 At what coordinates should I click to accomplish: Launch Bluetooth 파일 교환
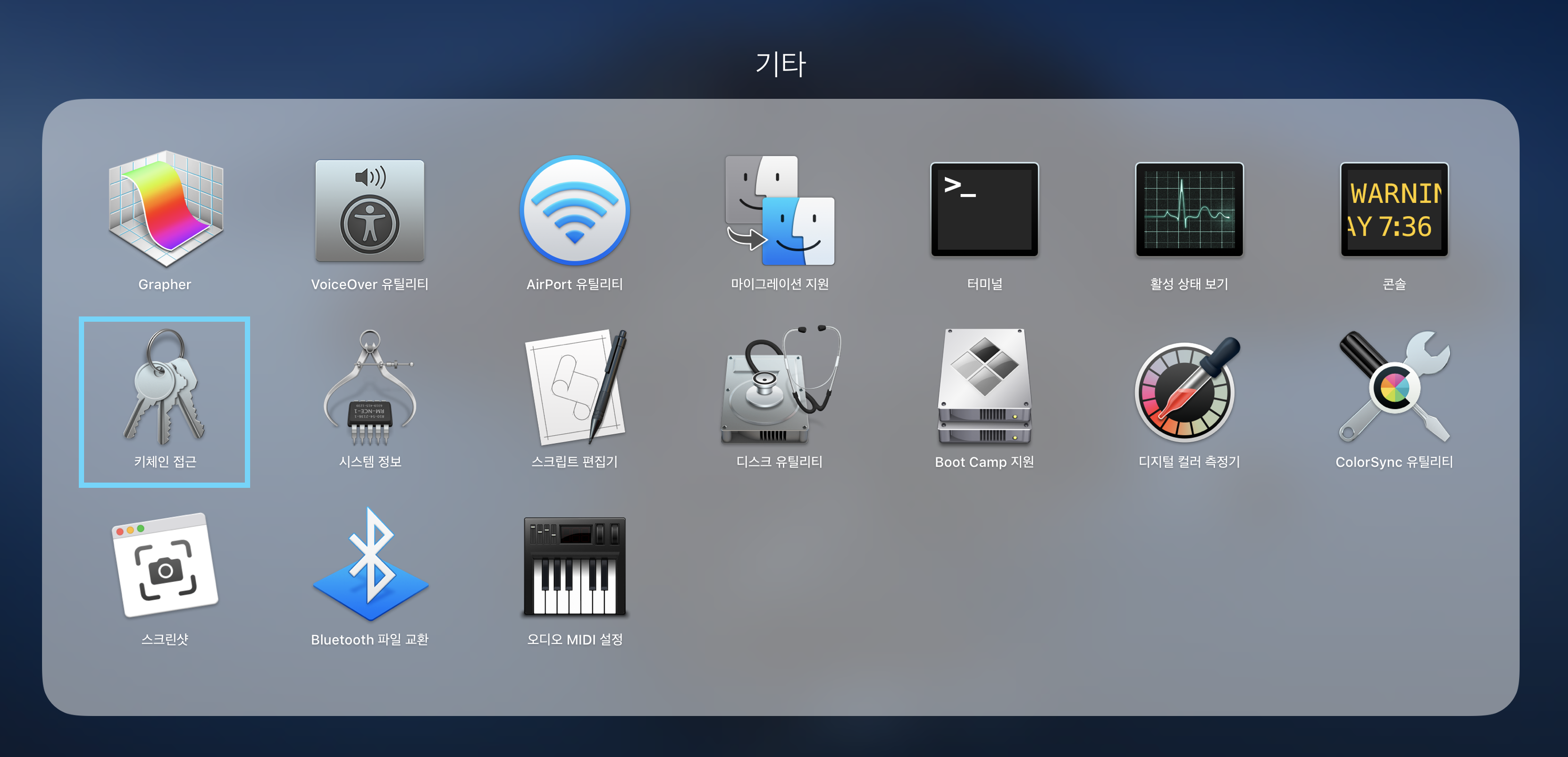pyautogui.click(x=369, y=566)
